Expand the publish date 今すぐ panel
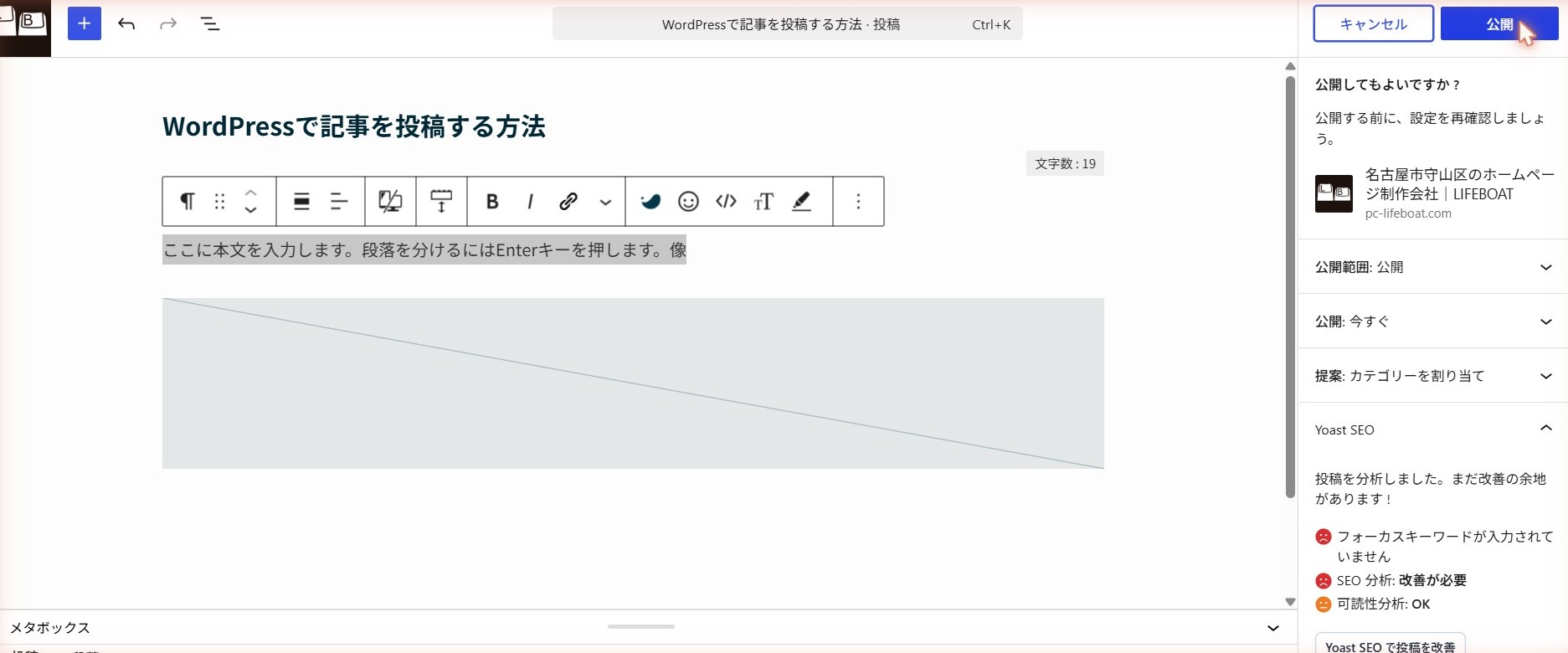 pos(1432,321)
